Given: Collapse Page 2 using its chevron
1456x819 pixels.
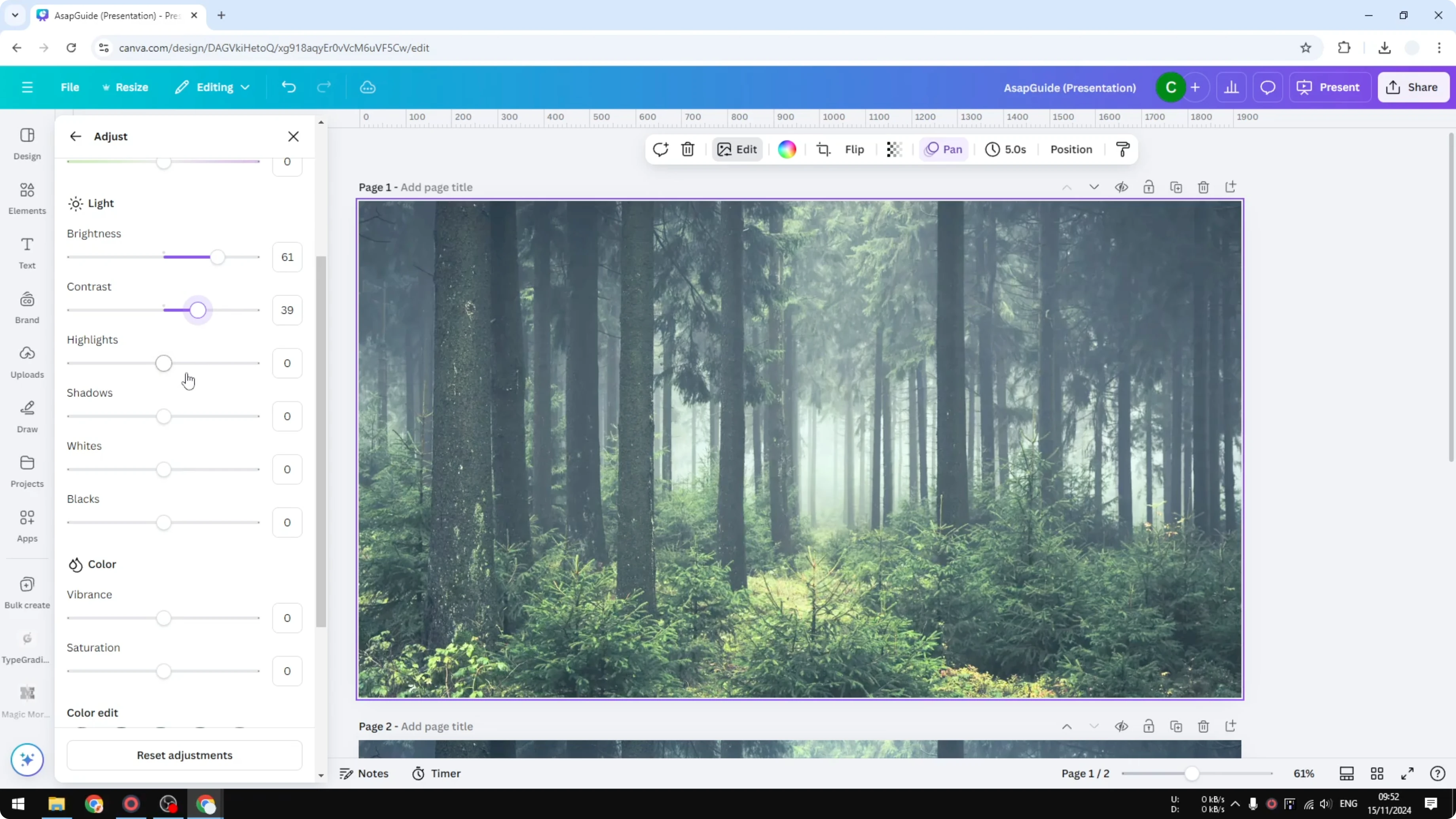Looking at the screenshot, I should coord(1094,726).
